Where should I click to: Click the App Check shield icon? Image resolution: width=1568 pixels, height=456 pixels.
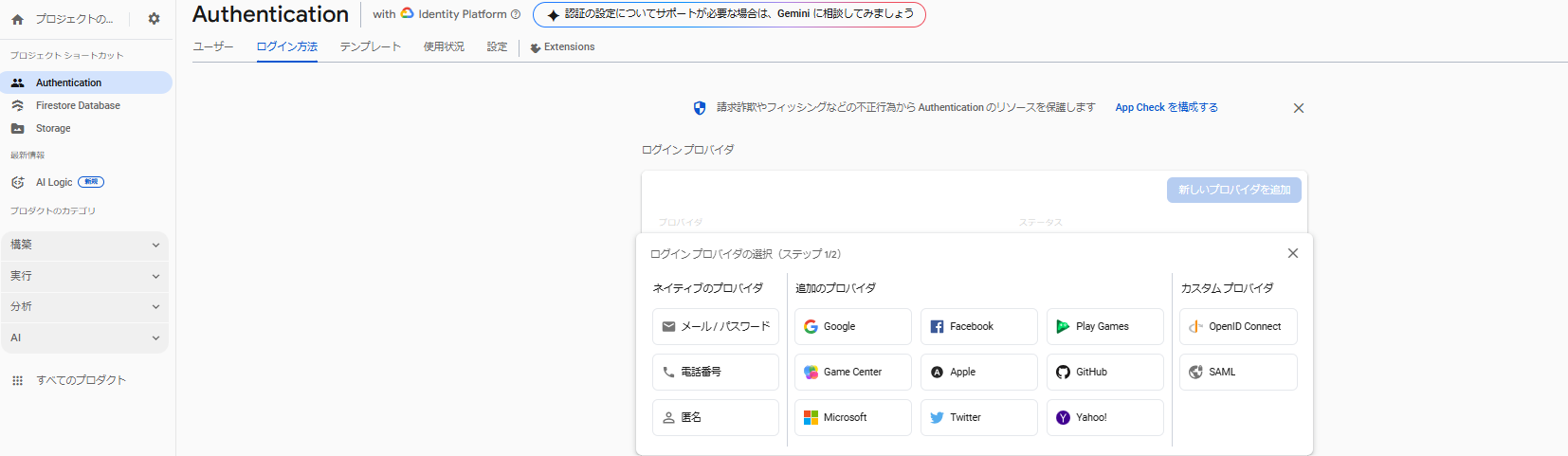[x=700, y=108]
